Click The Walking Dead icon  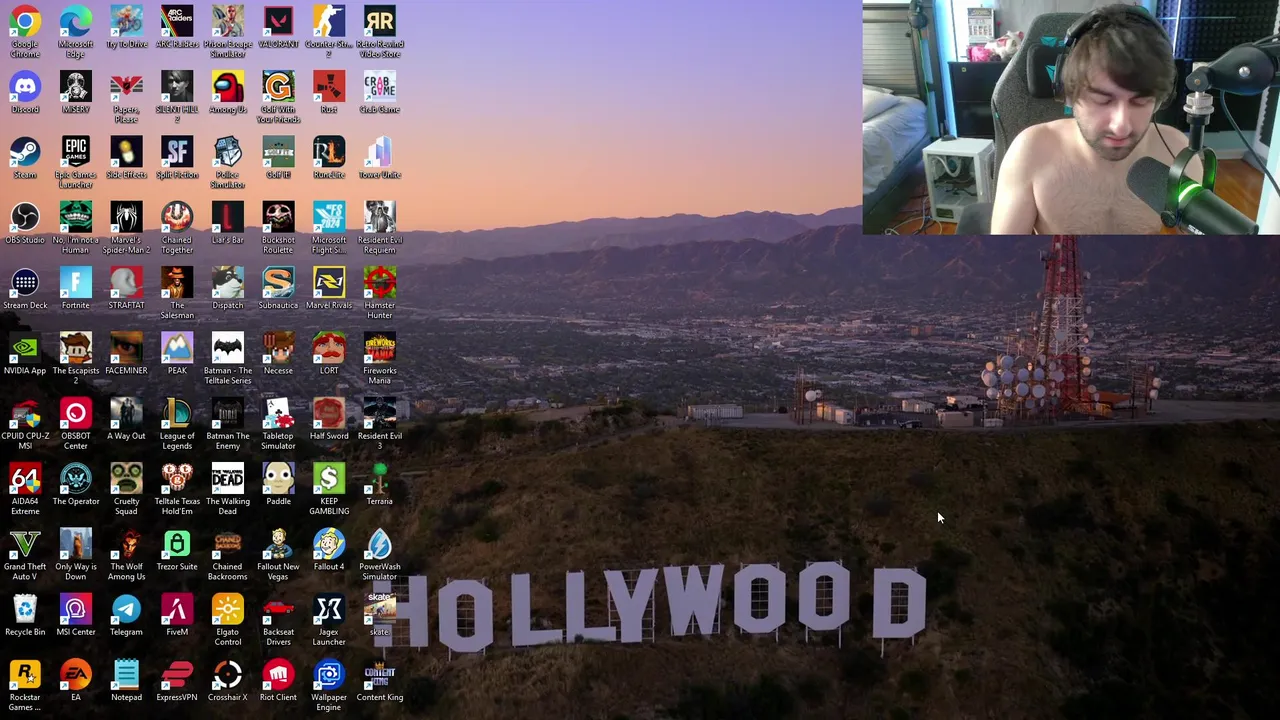coord(228,478)
